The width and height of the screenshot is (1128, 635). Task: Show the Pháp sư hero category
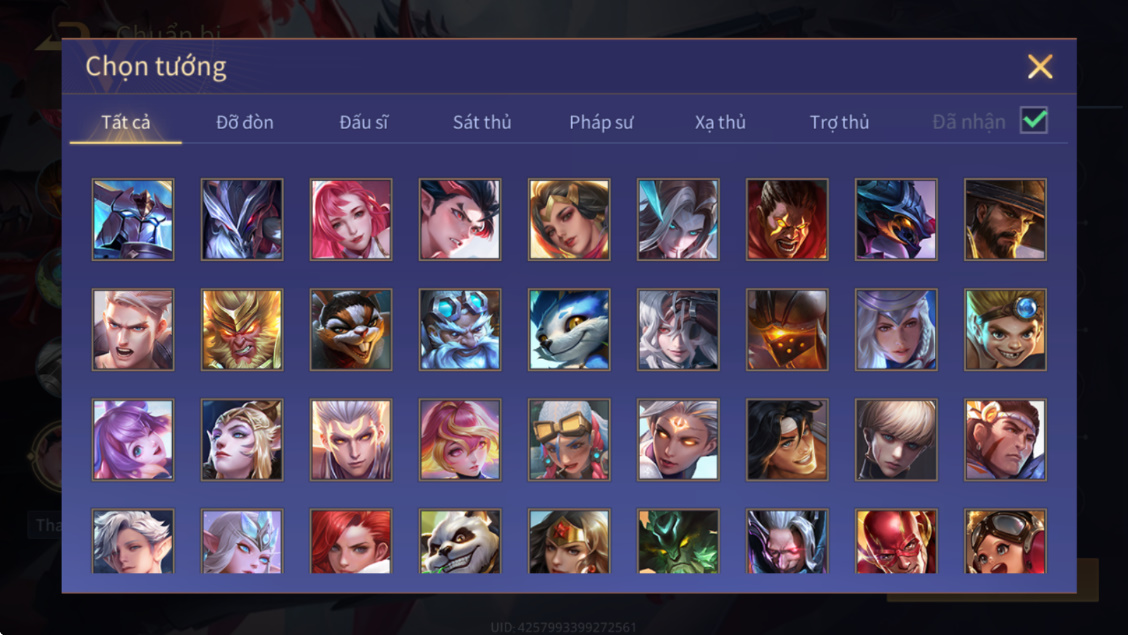(x=601, y=122)
